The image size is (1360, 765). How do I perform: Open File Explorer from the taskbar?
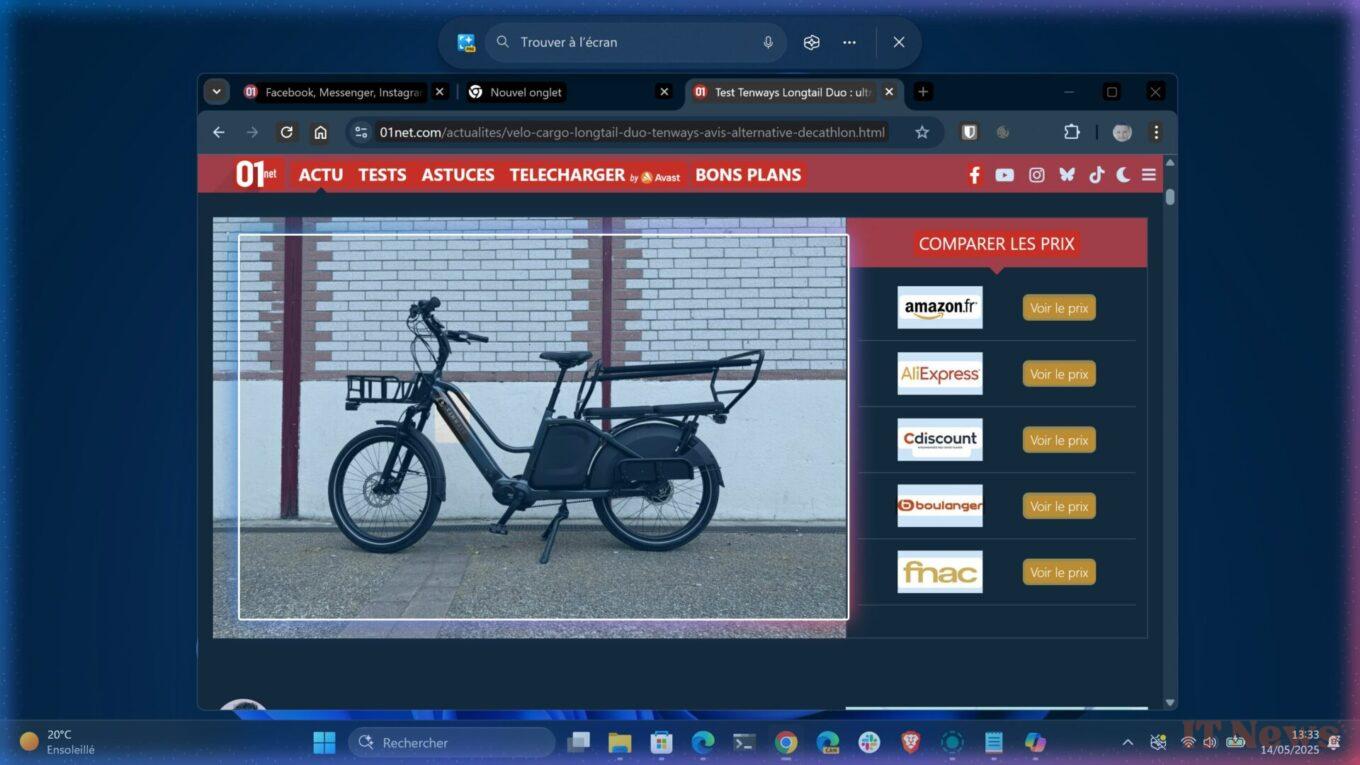click(620, 742)
